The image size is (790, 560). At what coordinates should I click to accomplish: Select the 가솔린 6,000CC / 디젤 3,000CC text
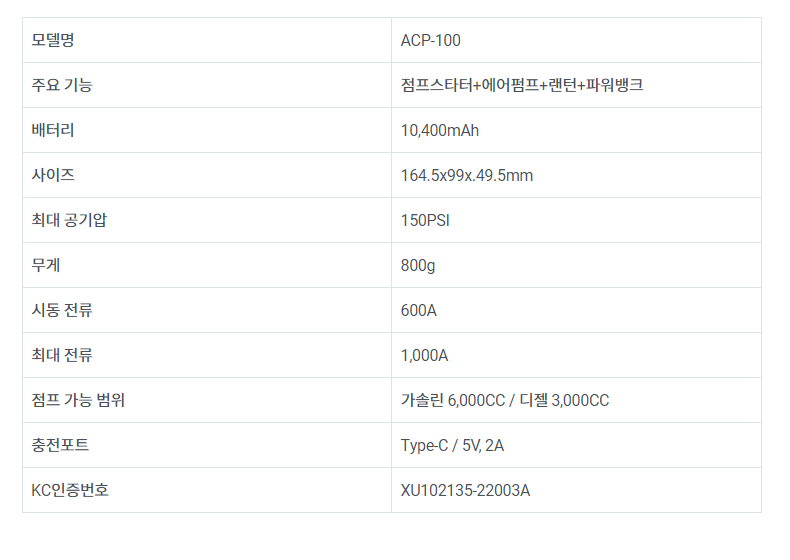point(505,400)
